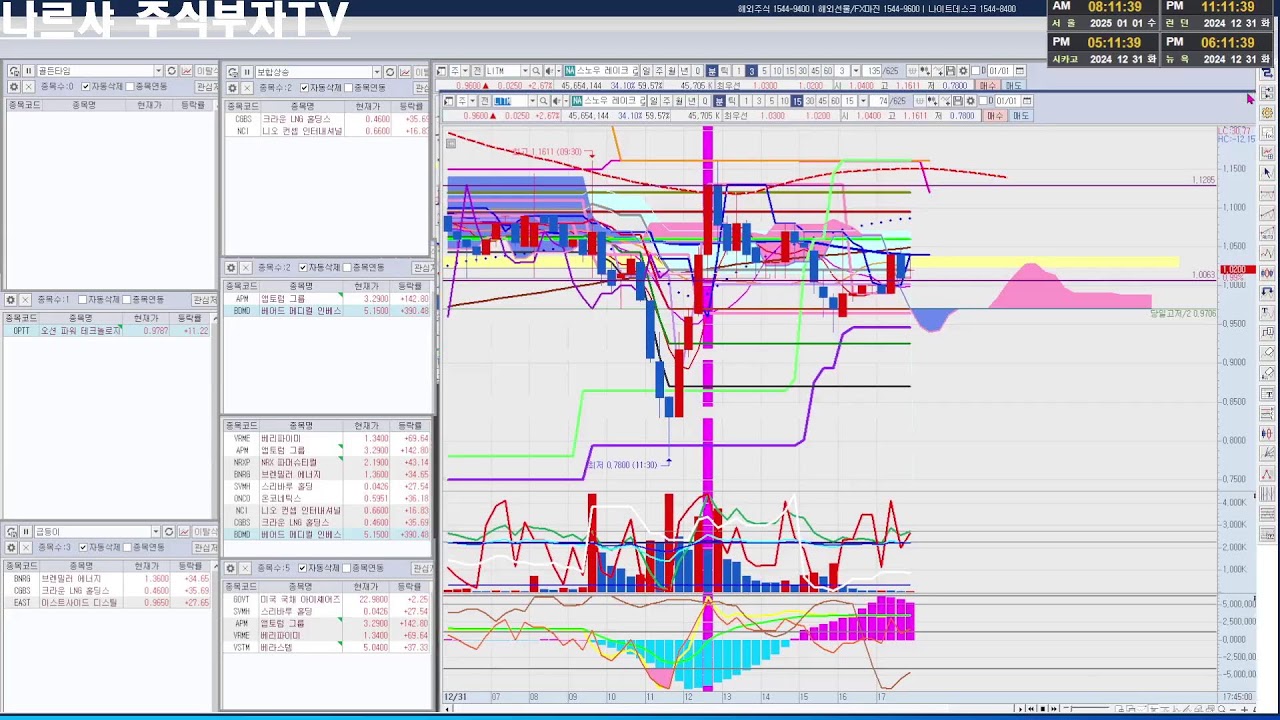Open LITM symbol dropdown in lower chart

[533, 101]
